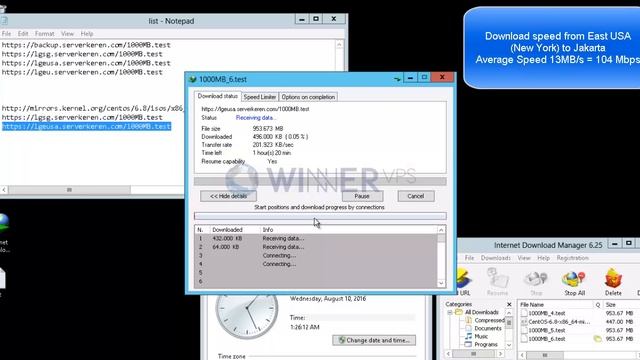The width and height of the screenshot is (640, 360).
Task: Click the Add URL icon in IDM
Action: [464, 282]
